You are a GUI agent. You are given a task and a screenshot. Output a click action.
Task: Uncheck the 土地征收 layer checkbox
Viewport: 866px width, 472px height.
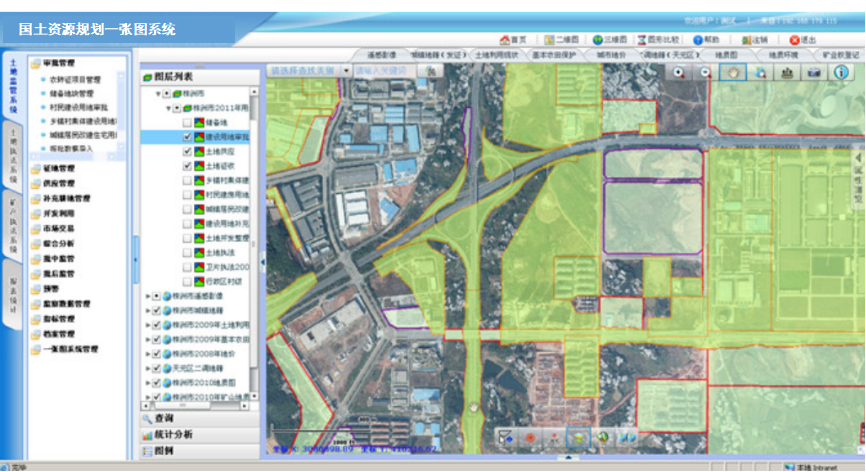[x=187, y=166]
